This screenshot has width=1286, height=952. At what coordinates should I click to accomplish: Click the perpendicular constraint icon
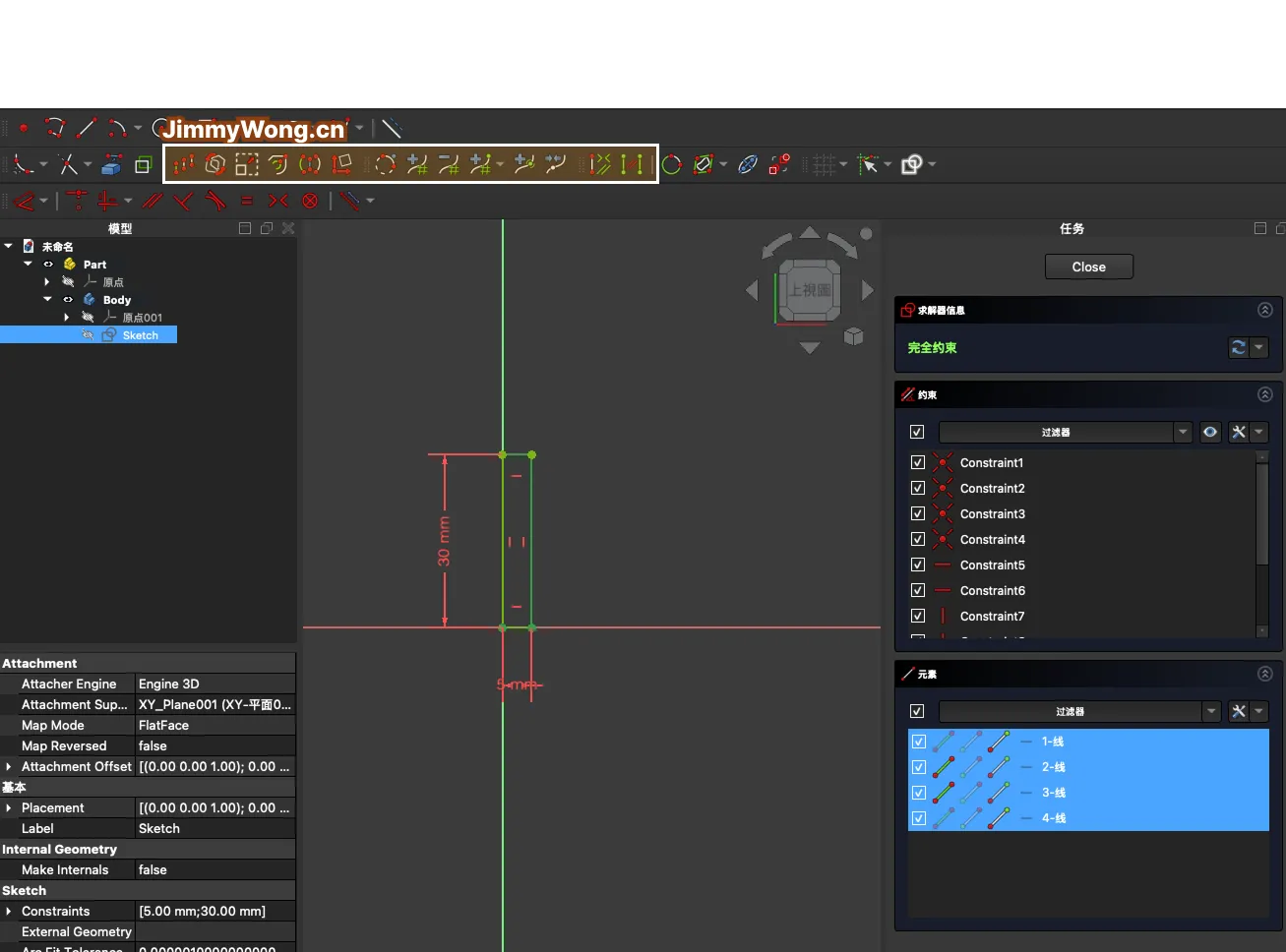pos(184,201)
